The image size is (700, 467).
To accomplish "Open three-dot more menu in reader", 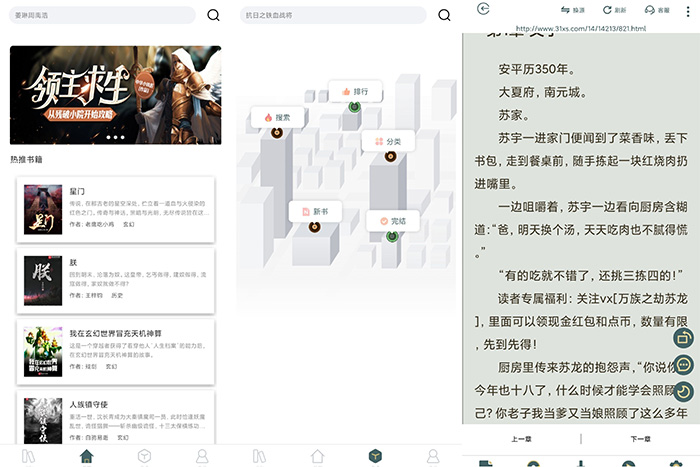I will pos(688,10).
